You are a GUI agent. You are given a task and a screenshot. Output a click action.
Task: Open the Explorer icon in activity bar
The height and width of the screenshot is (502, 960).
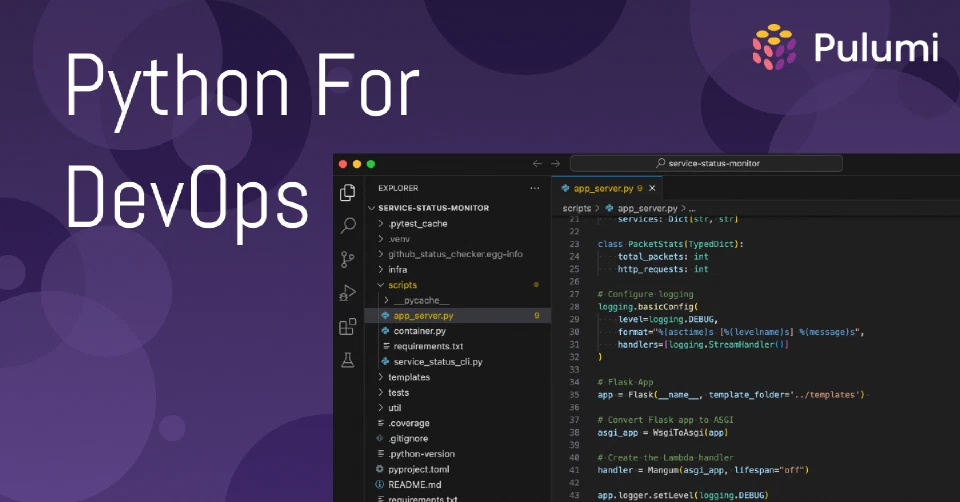point(347,193)
